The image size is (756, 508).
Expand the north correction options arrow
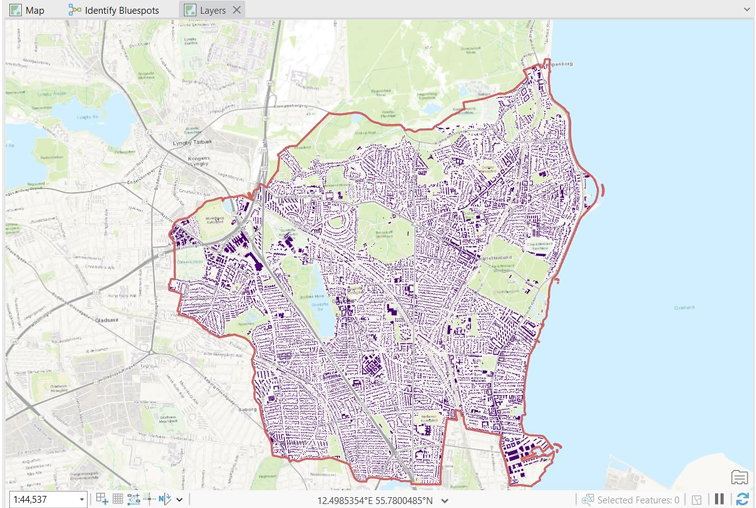pos(179,499)
